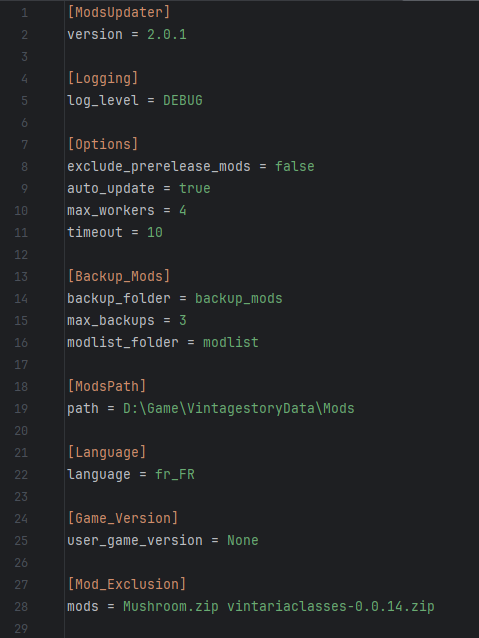This screenshot has width=479, height=638.
Task: Click the modlist folder value
Action: click(x=231, y=342)
